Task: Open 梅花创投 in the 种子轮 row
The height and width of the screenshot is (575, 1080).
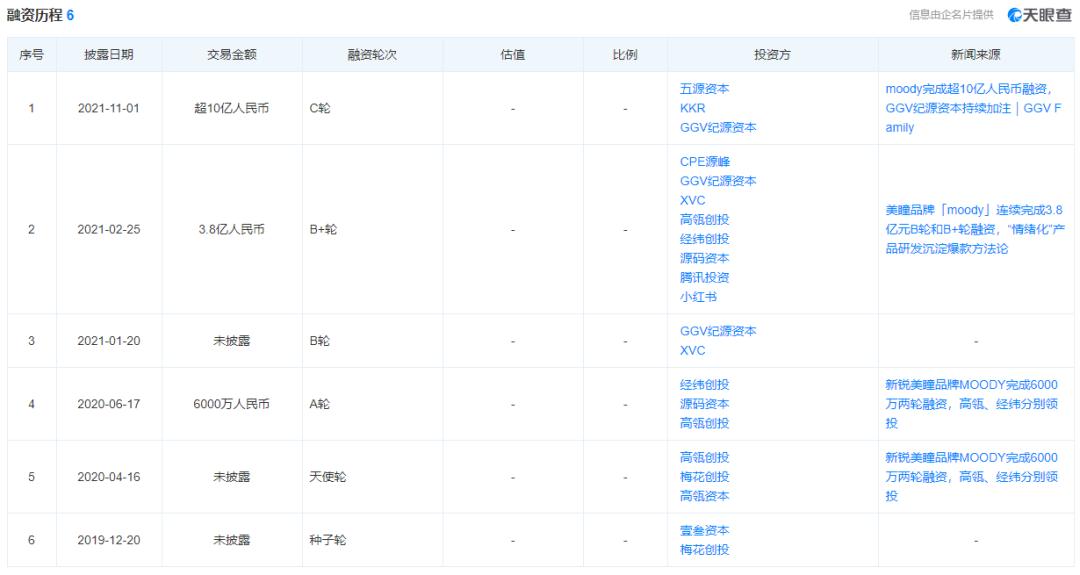Action: coord(704,550)
